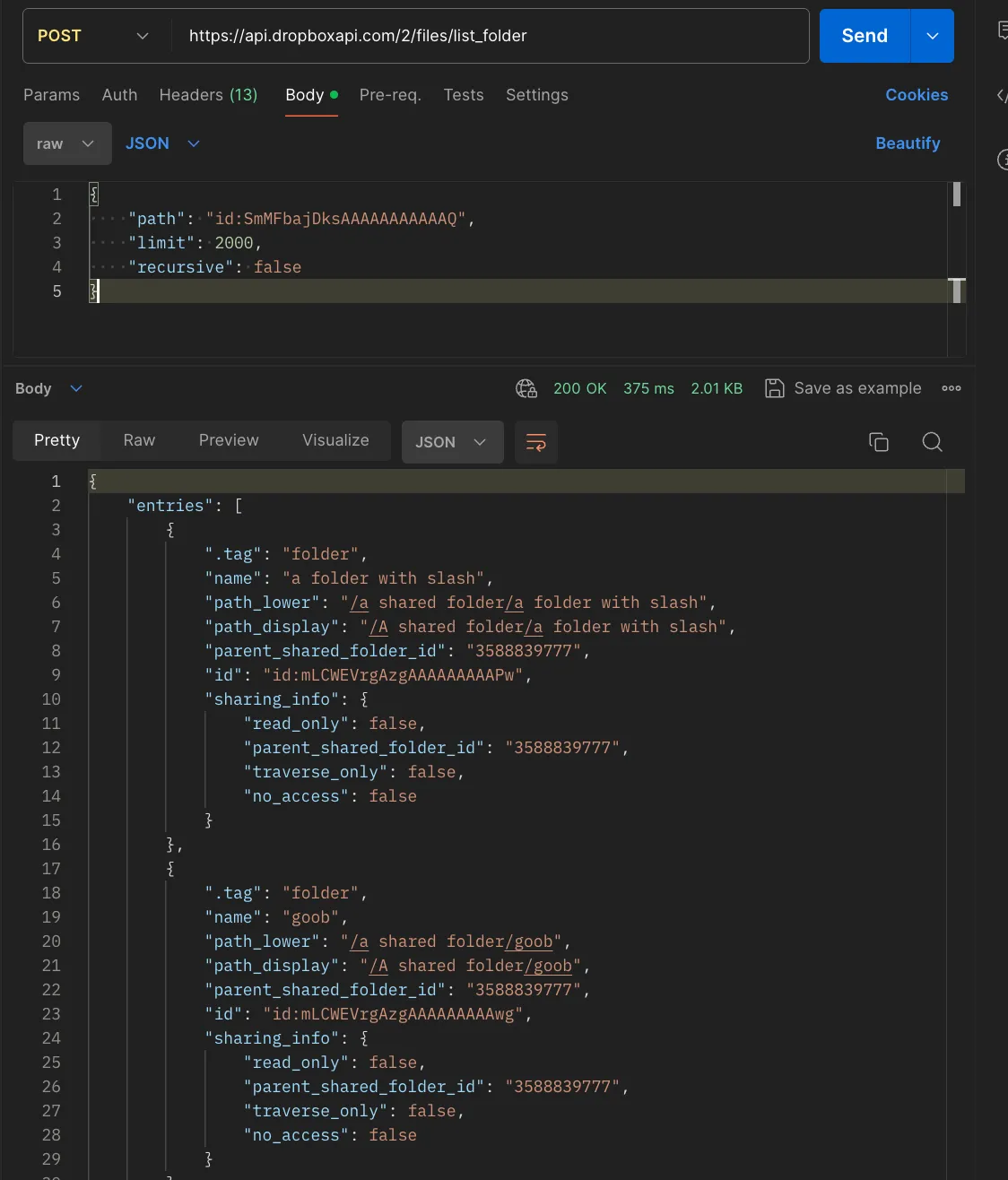Select the Raw response view
The width and height of the screenshot is (1008, 1180).
pos(139,440)
